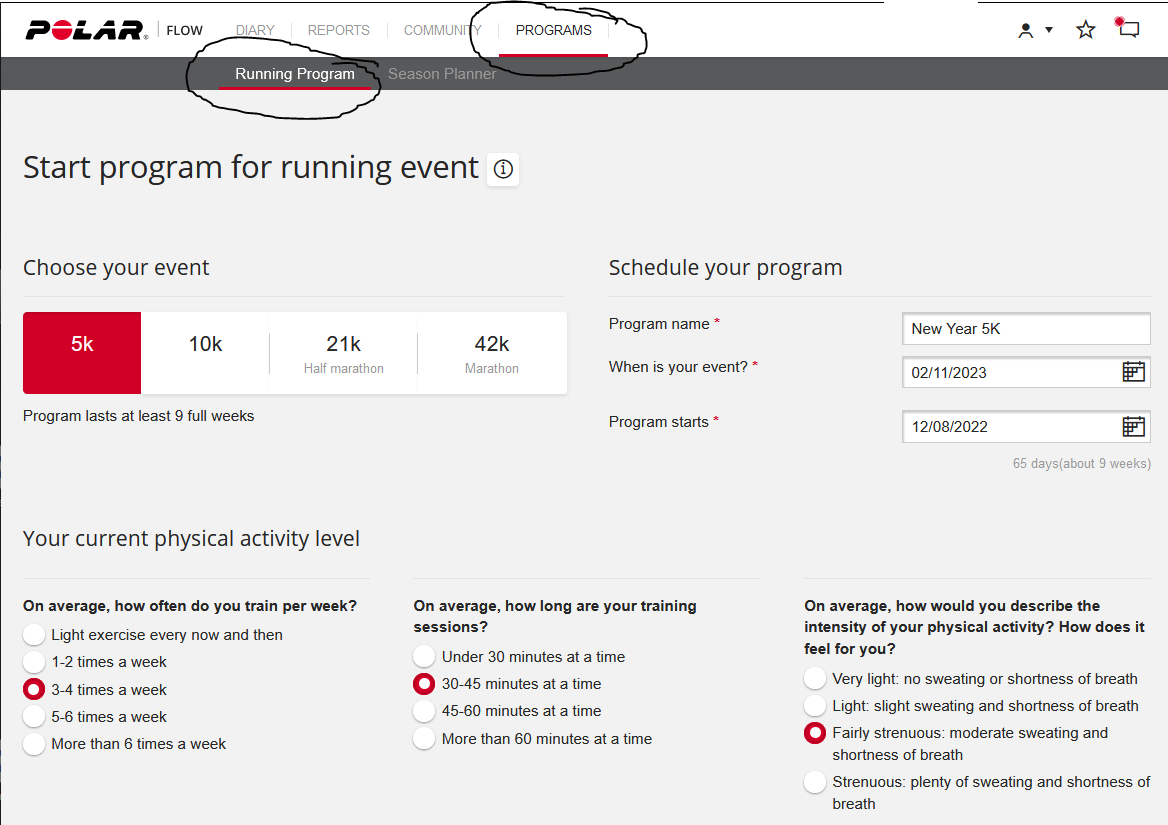Open calendar picker for event date
The image size is (1168, 825).
pos(1133,372)
